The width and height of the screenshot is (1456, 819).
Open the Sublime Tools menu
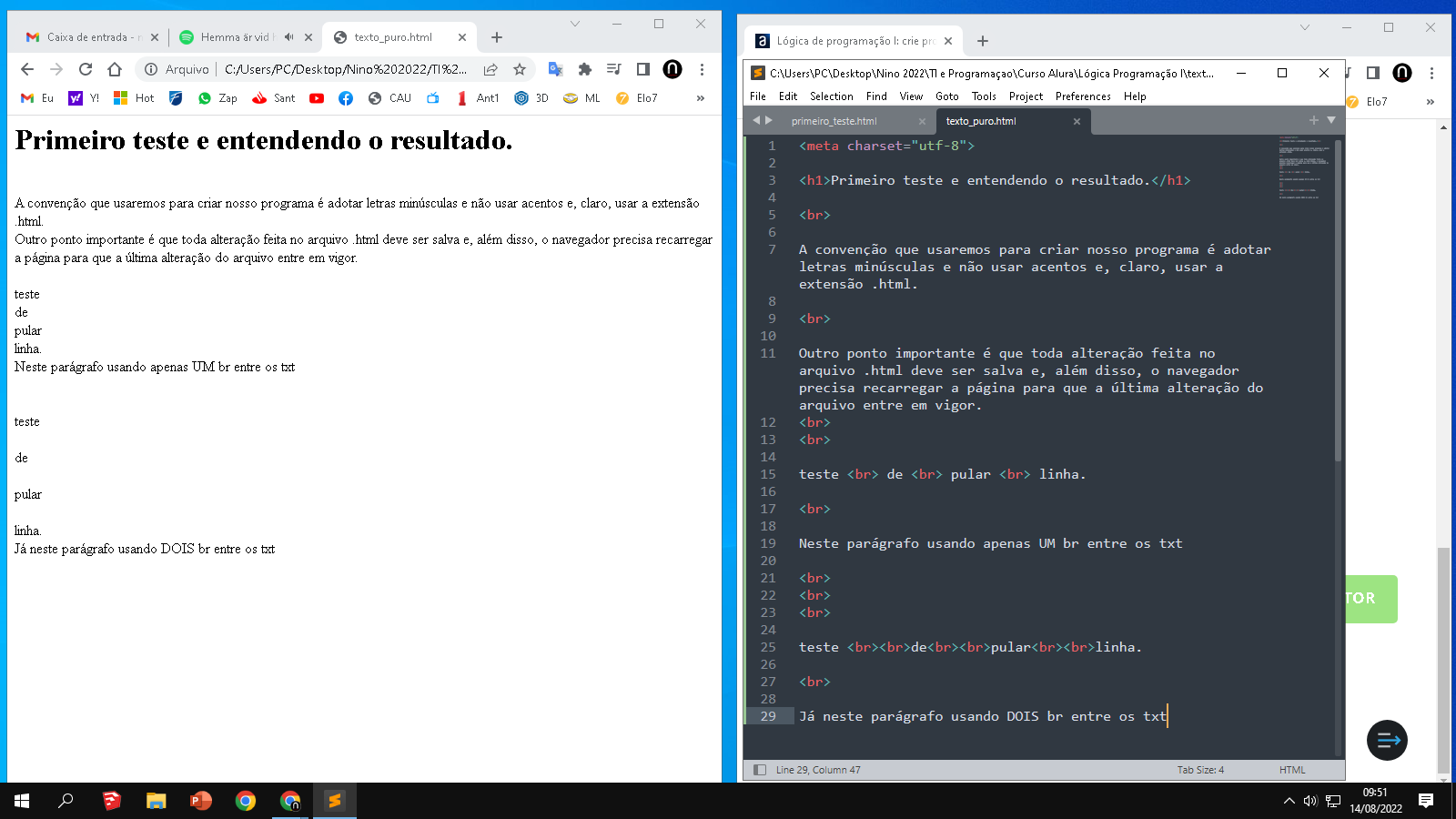point(984,96)
